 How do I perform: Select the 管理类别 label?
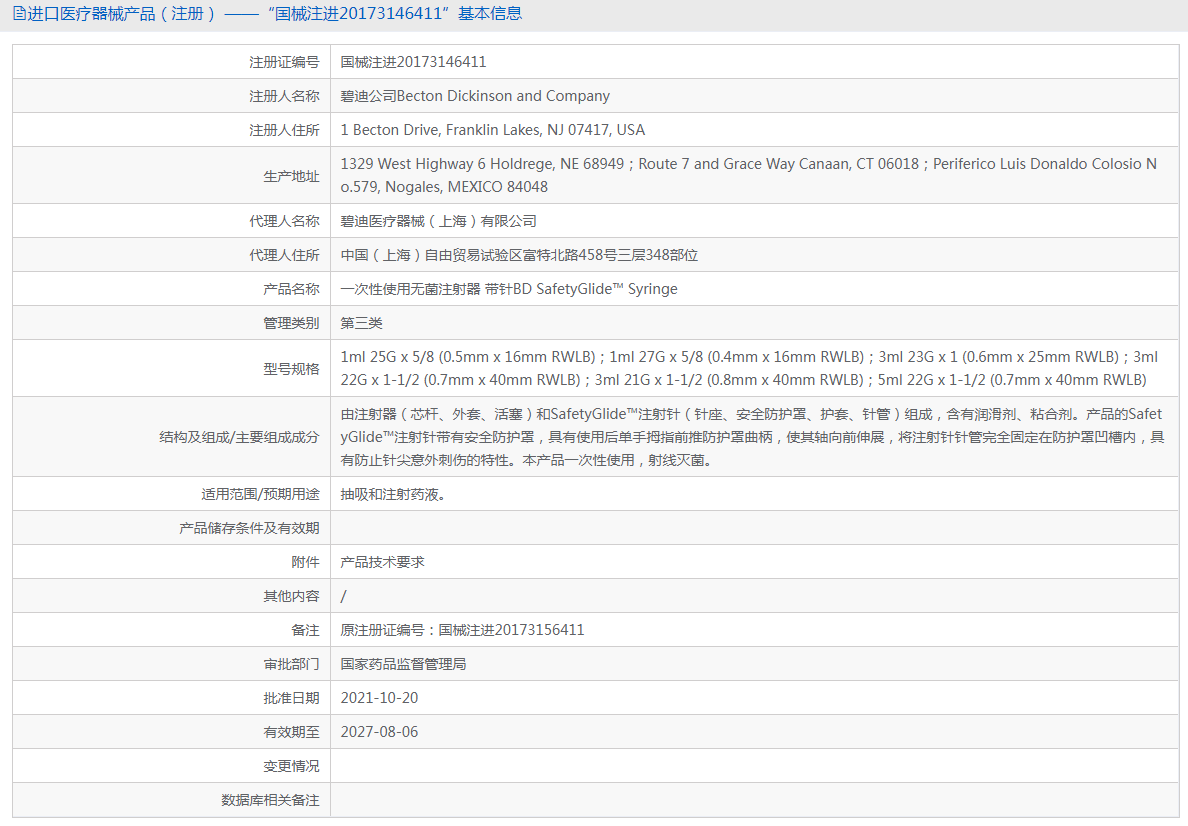pyautogui.click(x=291, y=324)
